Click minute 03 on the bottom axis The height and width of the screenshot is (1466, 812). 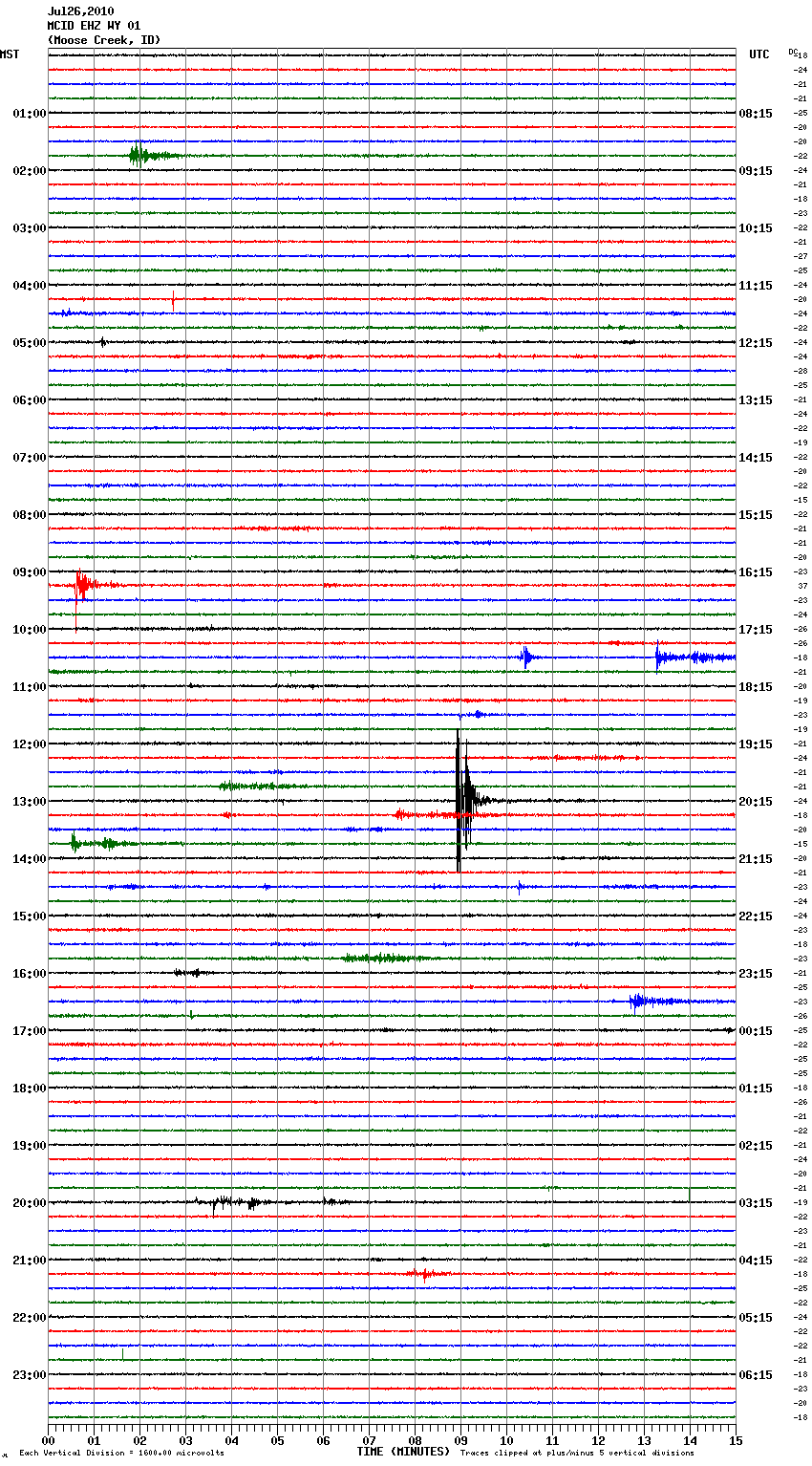(185, 1440)
